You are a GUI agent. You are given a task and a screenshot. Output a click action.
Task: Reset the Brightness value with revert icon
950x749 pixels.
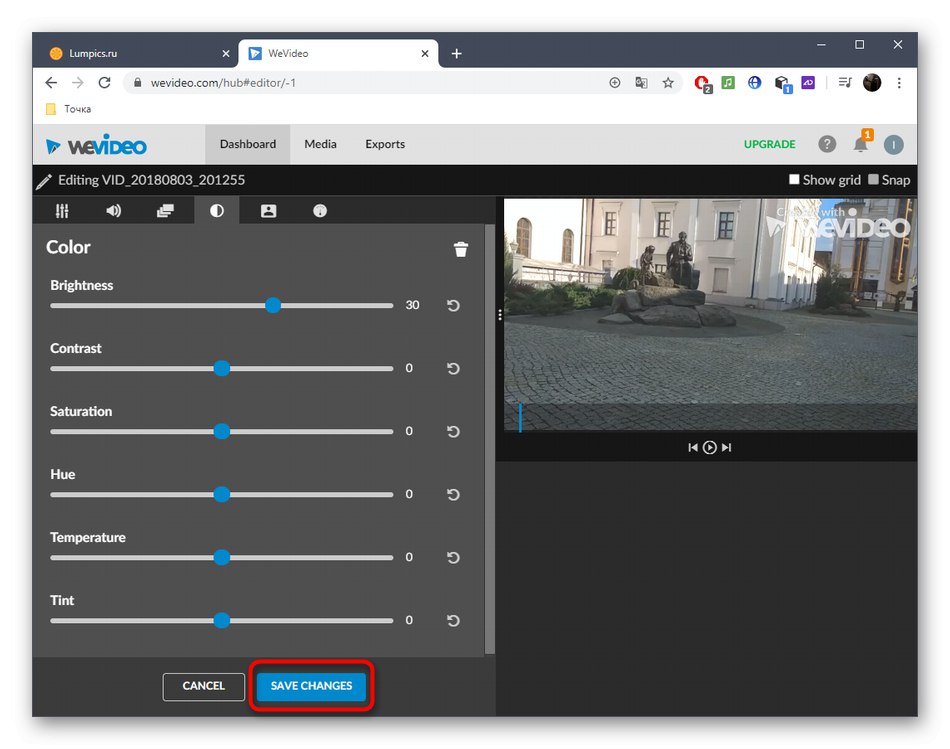(452, 305)
